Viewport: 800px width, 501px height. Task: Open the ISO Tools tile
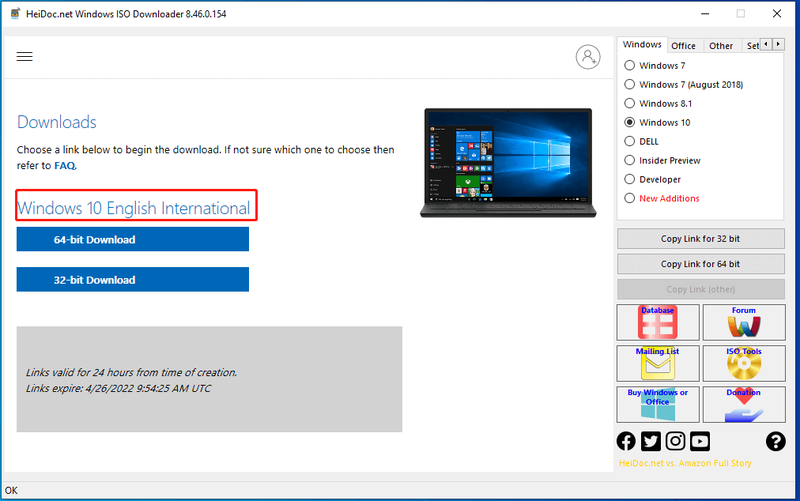(x=744, y=363)
